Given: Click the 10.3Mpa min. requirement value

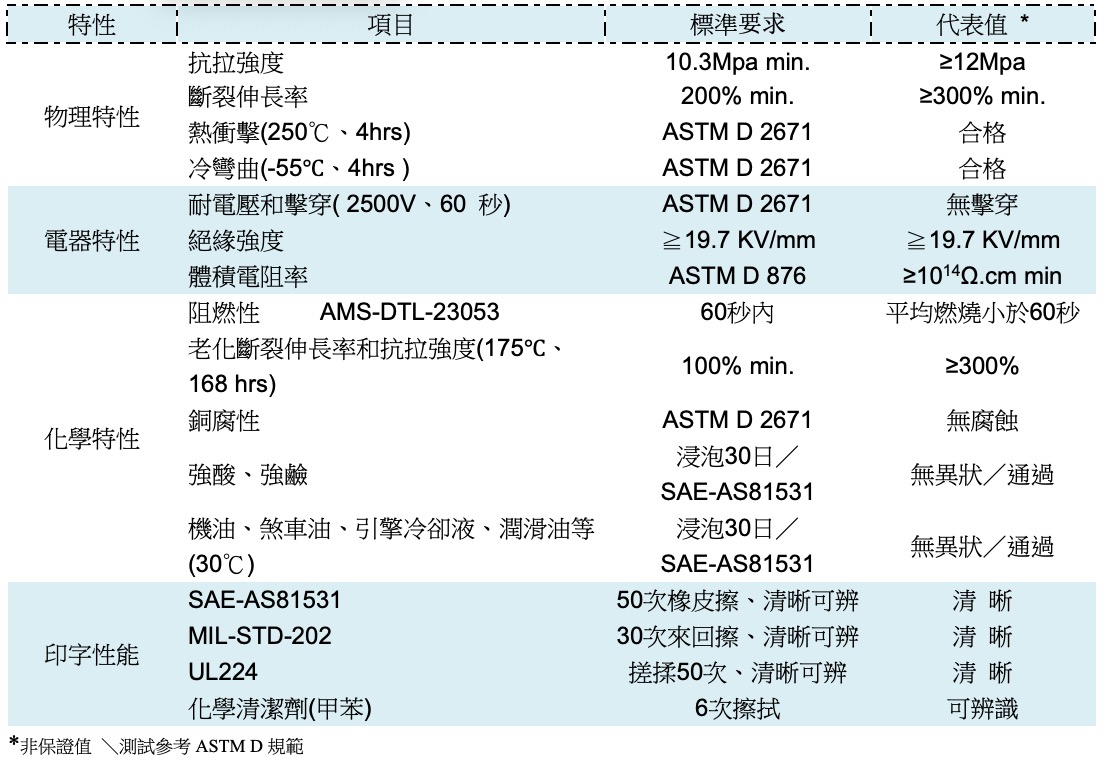Looking at the screenshot, I should [737, 63].
